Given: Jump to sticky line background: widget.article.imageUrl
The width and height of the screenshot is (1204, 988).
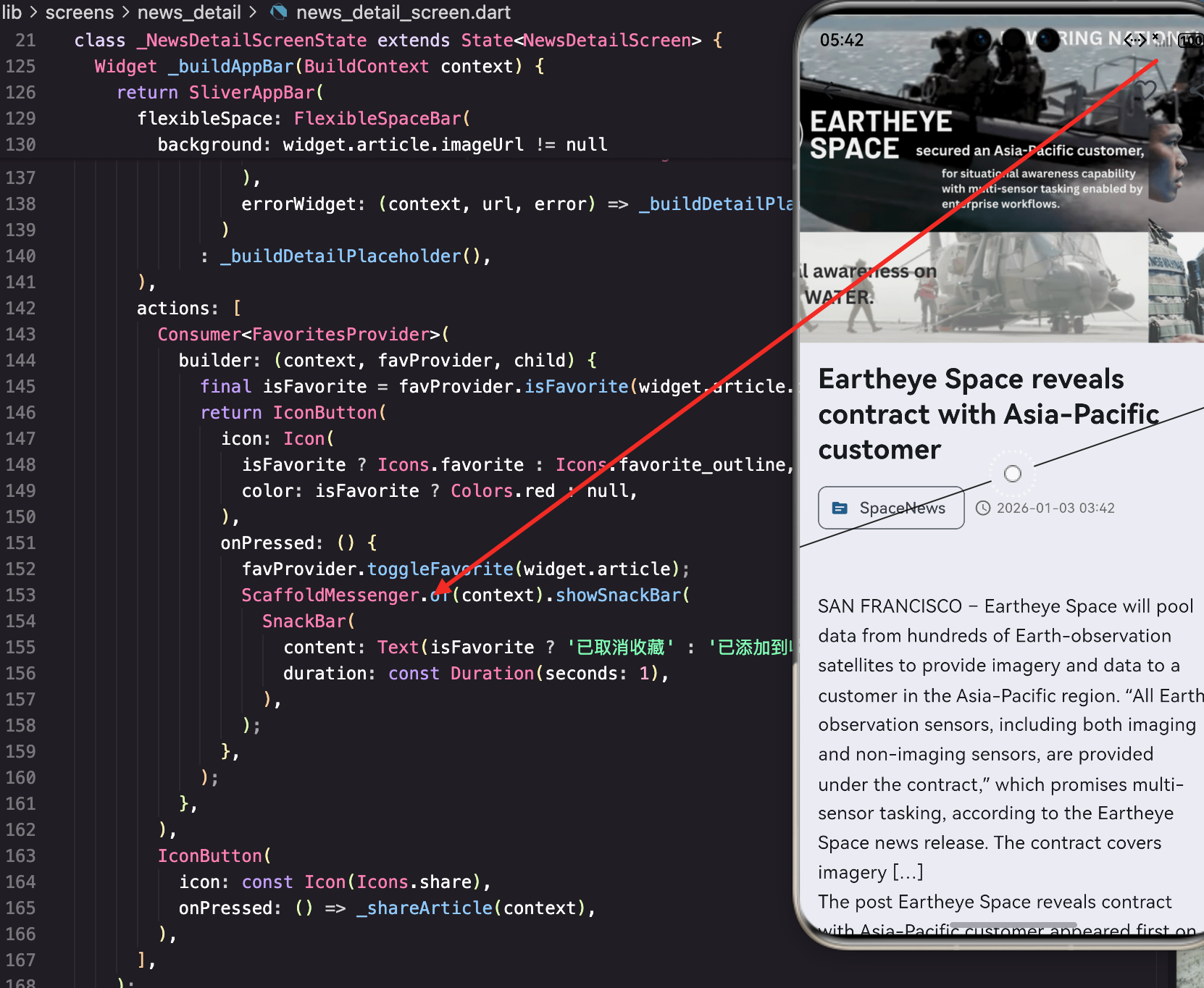Looking at the screenshot, I should (x=382, y=144).
